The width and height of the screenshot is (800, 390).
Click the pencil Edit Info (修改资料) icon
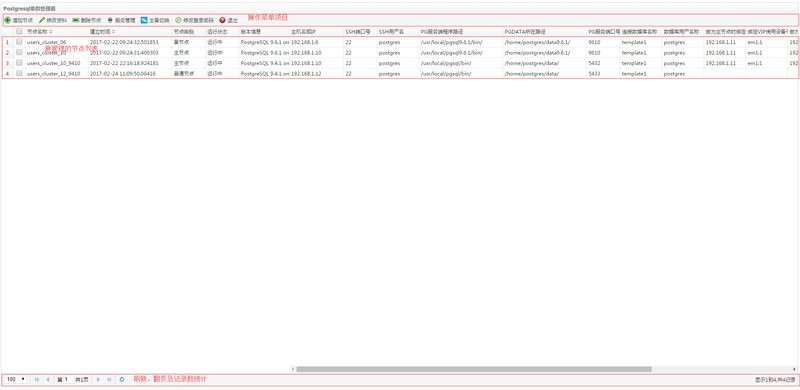pos(42,20)
